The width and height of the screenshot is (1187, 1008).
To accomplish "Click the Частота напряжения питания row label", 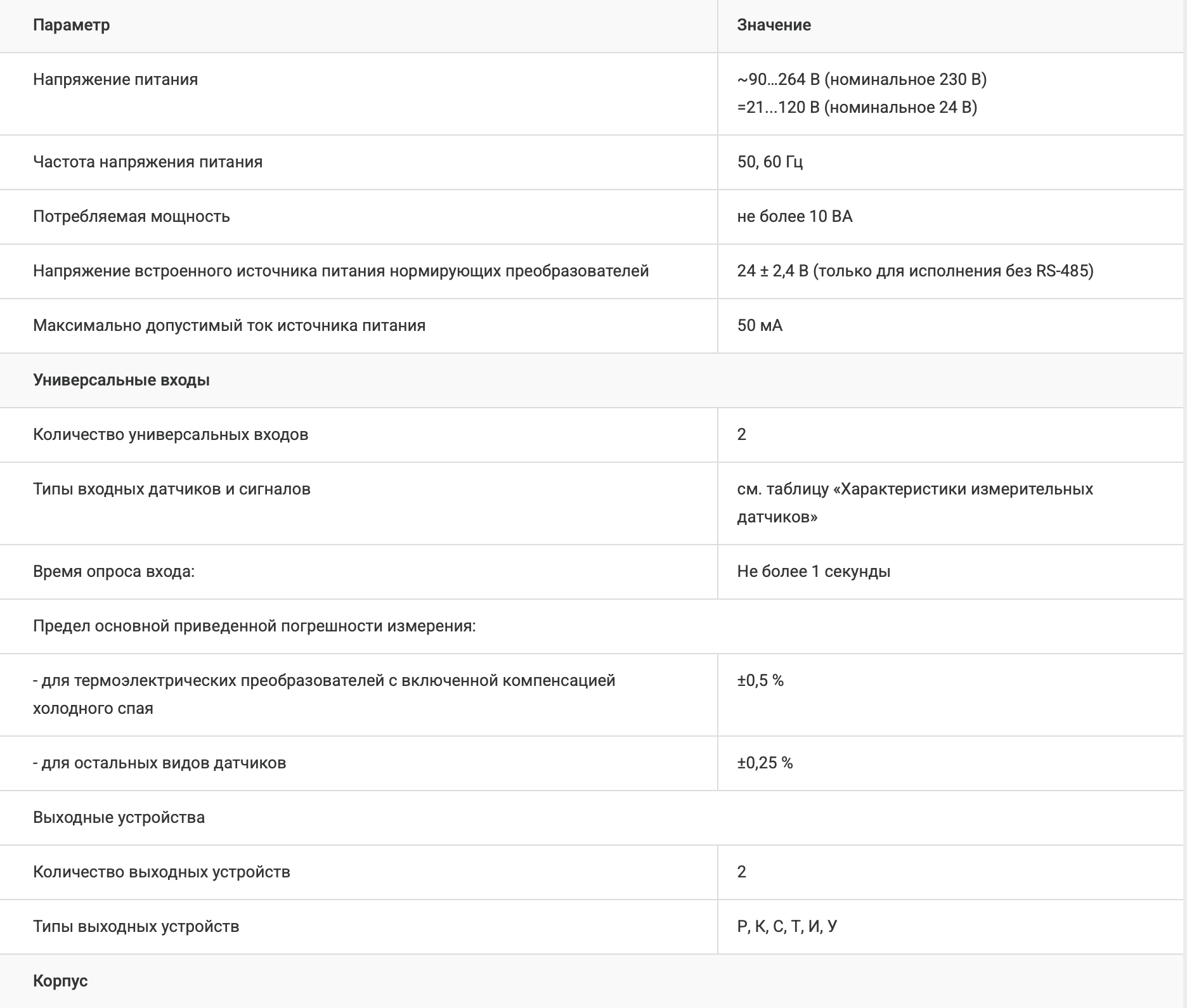I will pos(148,162).
